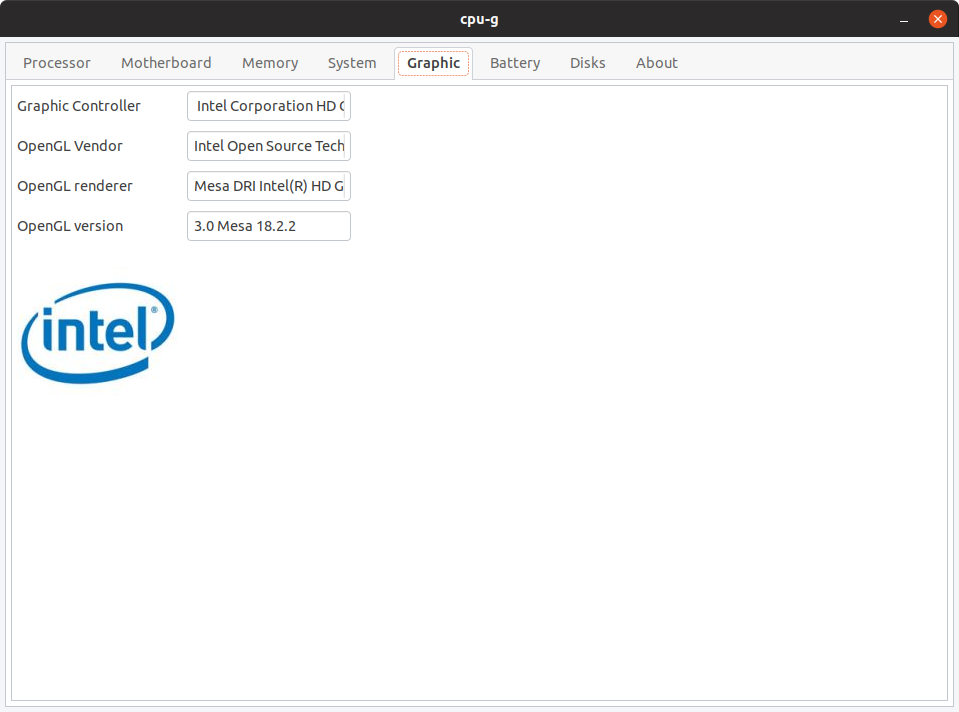Click the cpu-g window title
Screen dimensions: 959x712
[479, 19]
